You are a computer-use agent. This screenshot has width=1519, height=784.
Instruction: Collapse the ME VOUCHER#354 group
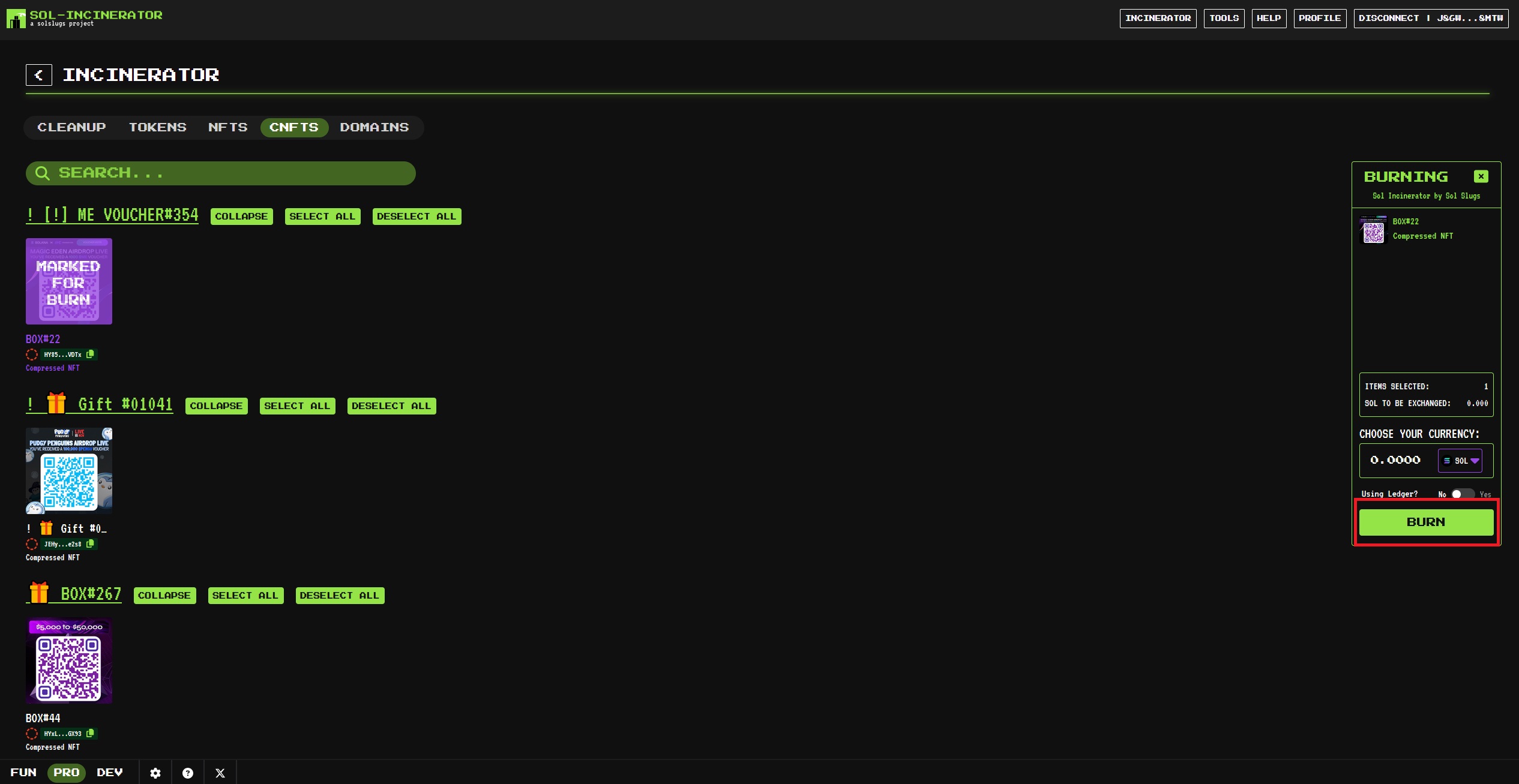coord(241,217)
